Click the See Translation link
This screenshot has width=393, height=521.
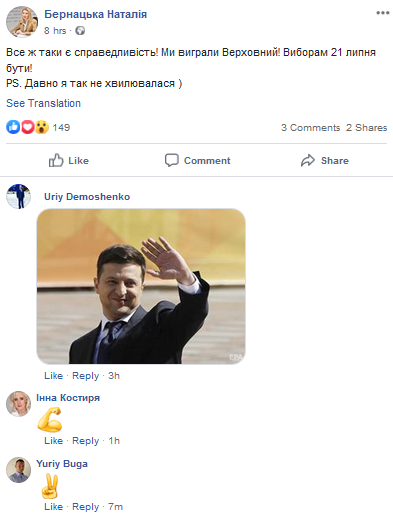coord(43,103)
